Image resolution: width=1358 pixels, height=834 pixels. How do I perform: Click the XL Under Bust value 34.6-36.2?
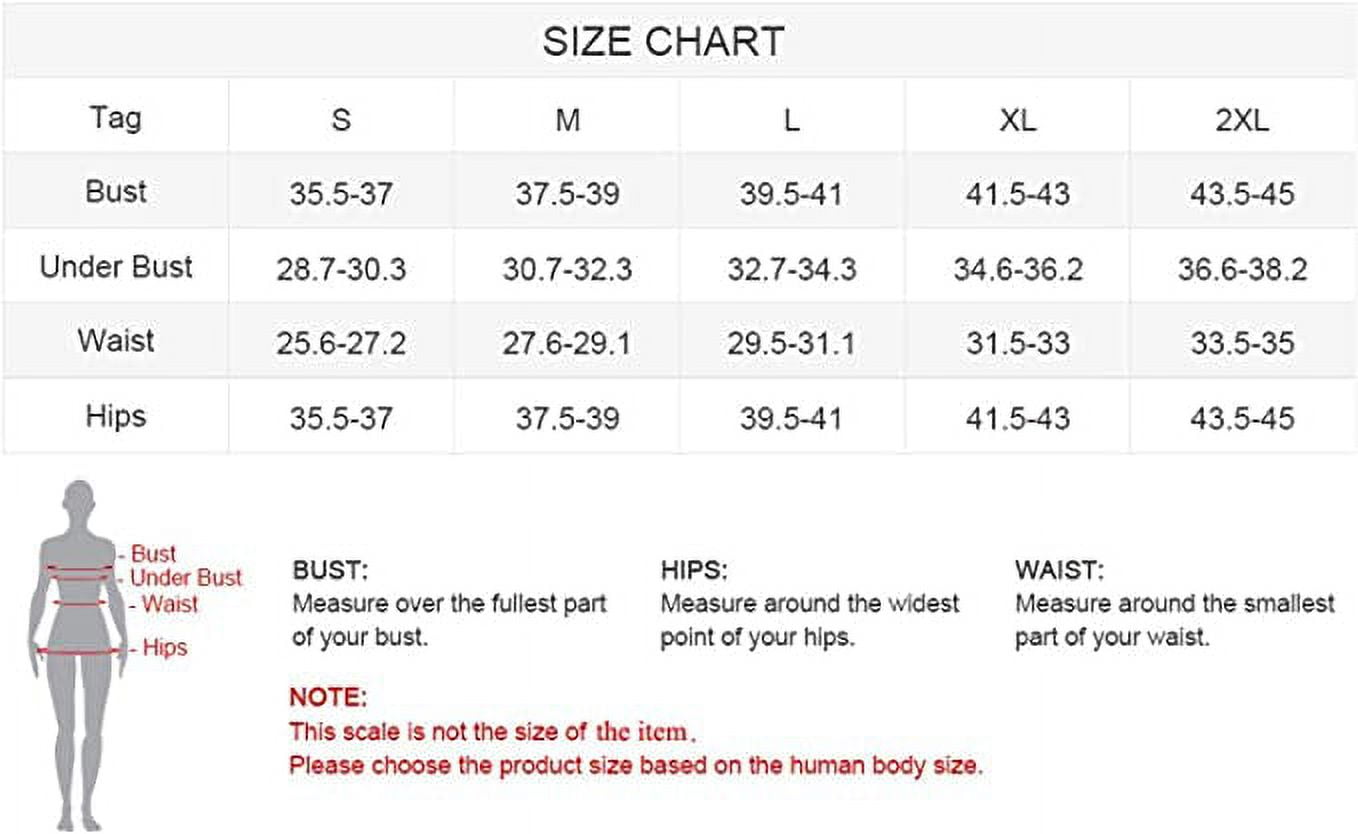[x=1017, y=270]
